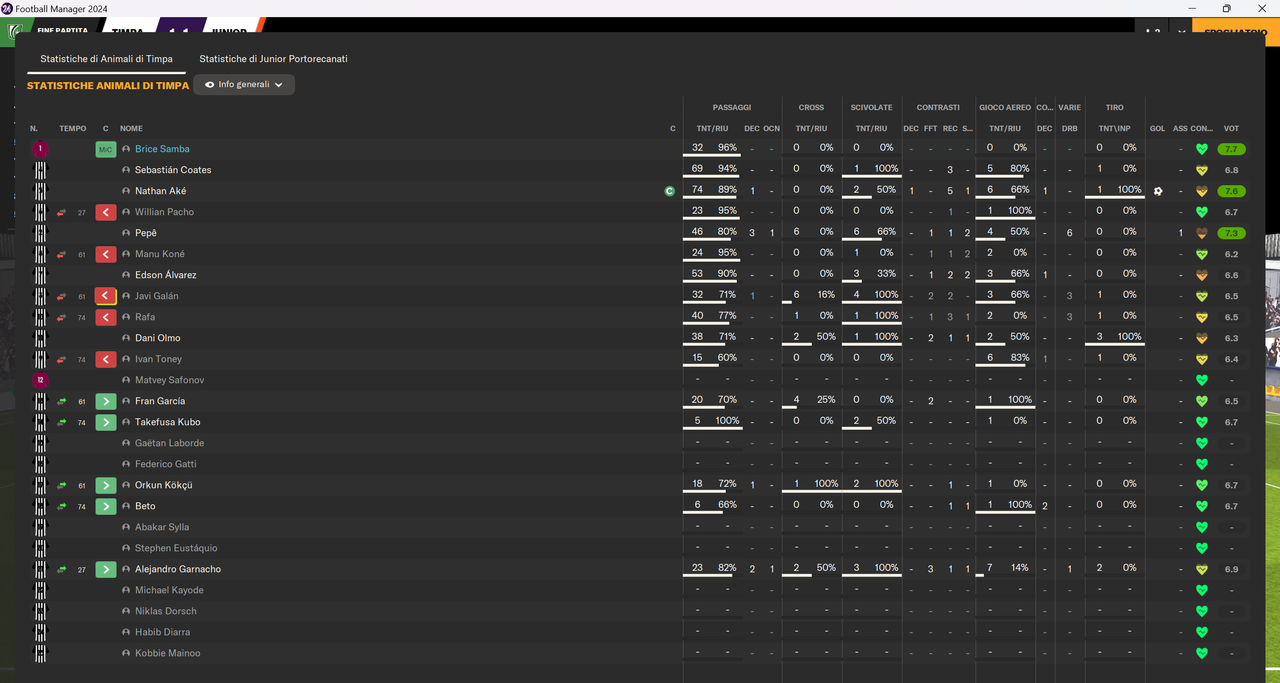The height and width of the screenshot is (683, 1280).
Task: Select the Michael Kayode row
Action: pos(640,590)
